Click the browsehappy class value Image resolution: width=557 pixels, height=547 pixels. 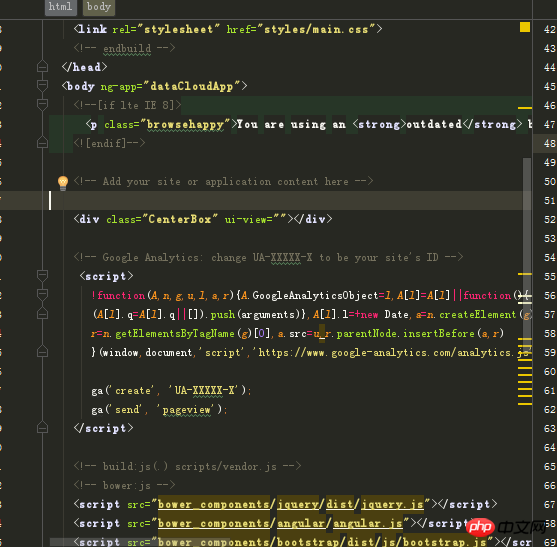click(185, 124)
